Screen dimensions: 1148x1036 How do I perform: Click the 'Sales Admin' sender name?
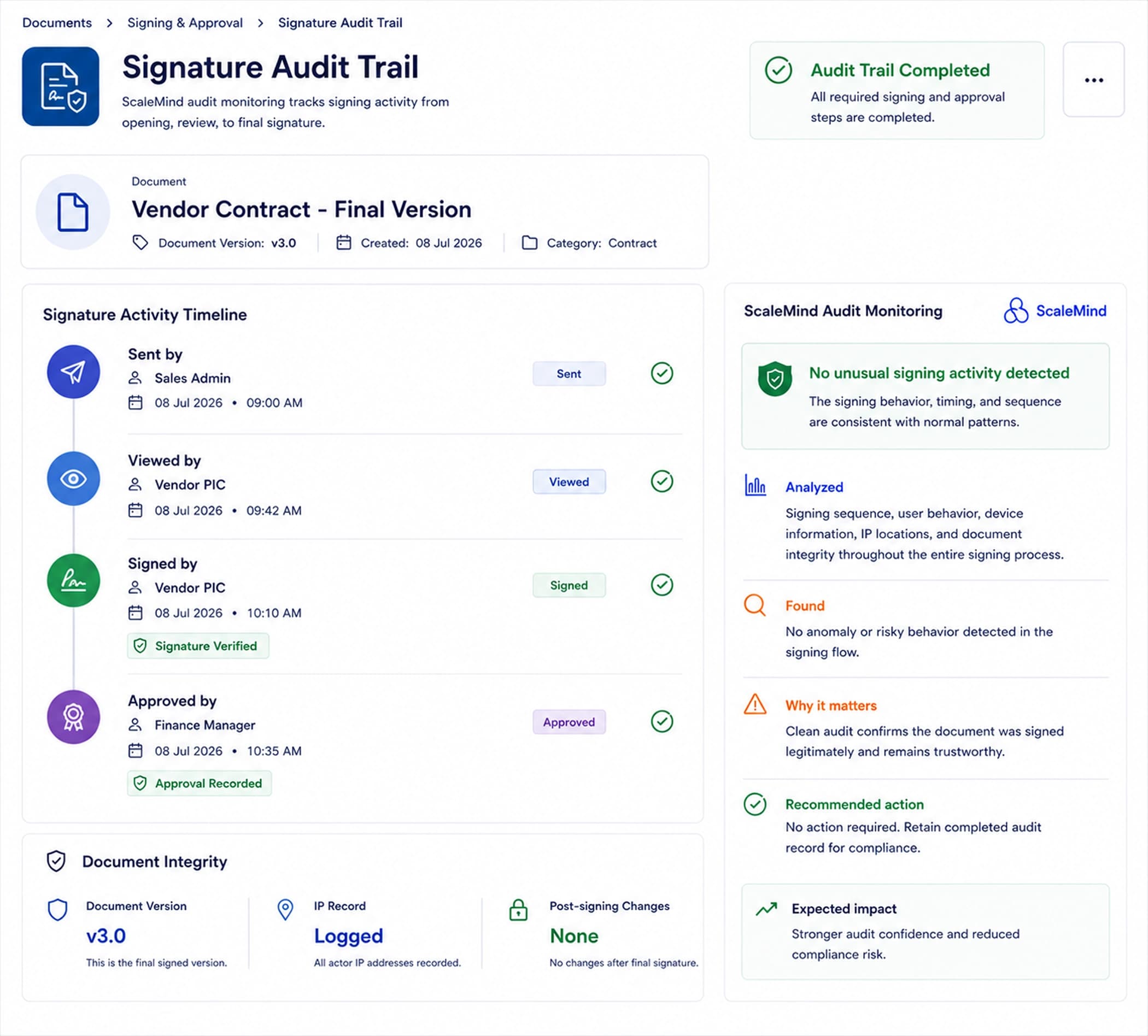(192, 379)
